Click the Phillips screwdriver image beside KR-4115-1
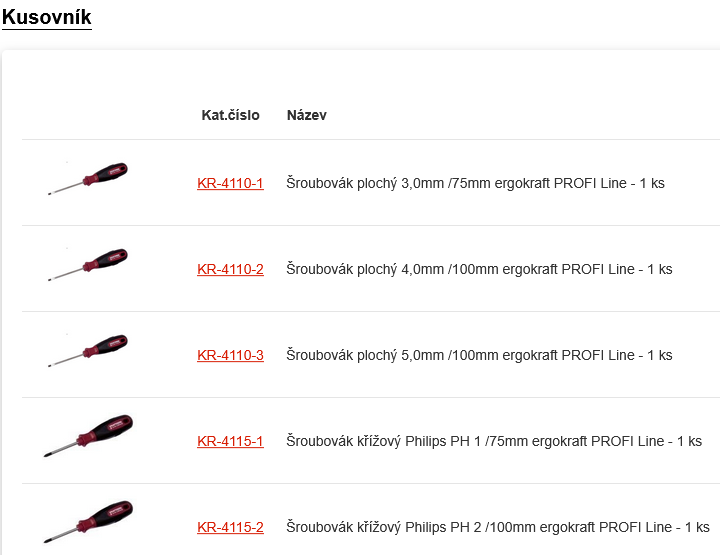The height and width of the screenshot is (555, 720). point(88,436)
